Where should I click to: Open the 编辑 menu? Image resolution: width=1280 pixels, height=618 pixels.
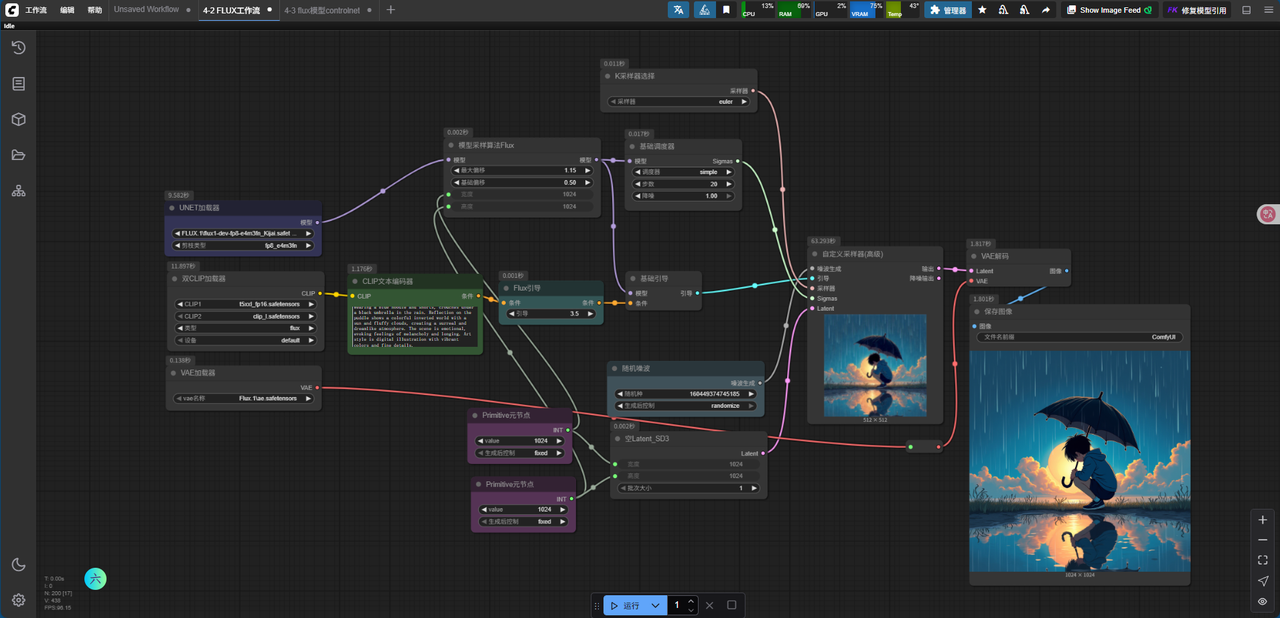click(x=67, y=10)
